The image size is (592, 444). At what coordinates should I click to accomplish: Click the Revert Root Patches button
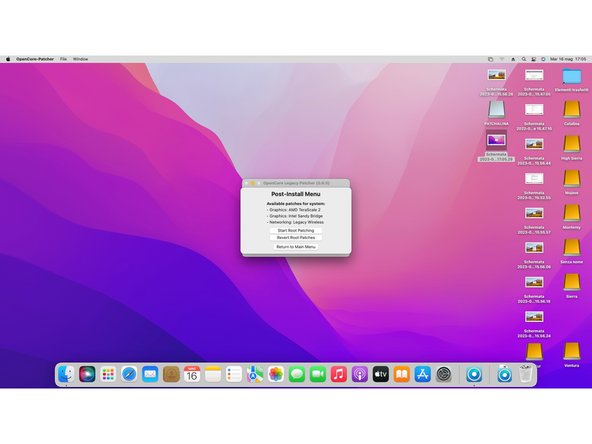coord(296,237)
